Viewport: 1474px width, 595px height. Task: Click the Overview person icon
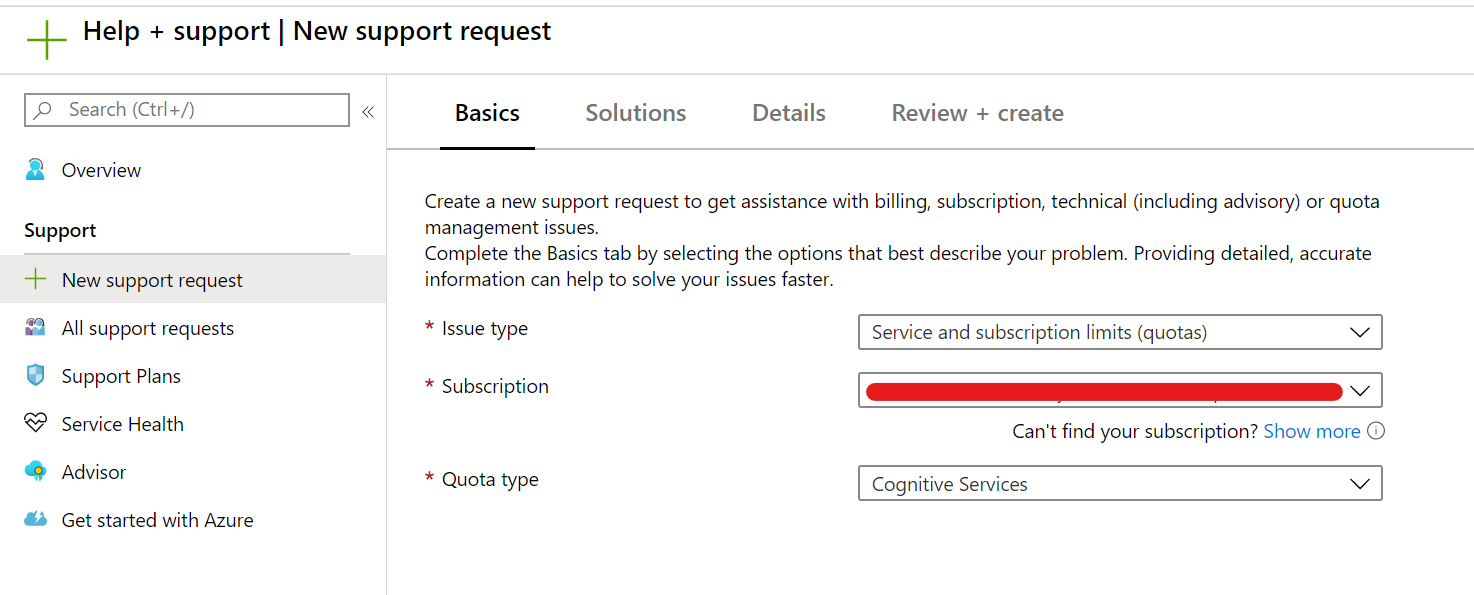tap(36, 170)
